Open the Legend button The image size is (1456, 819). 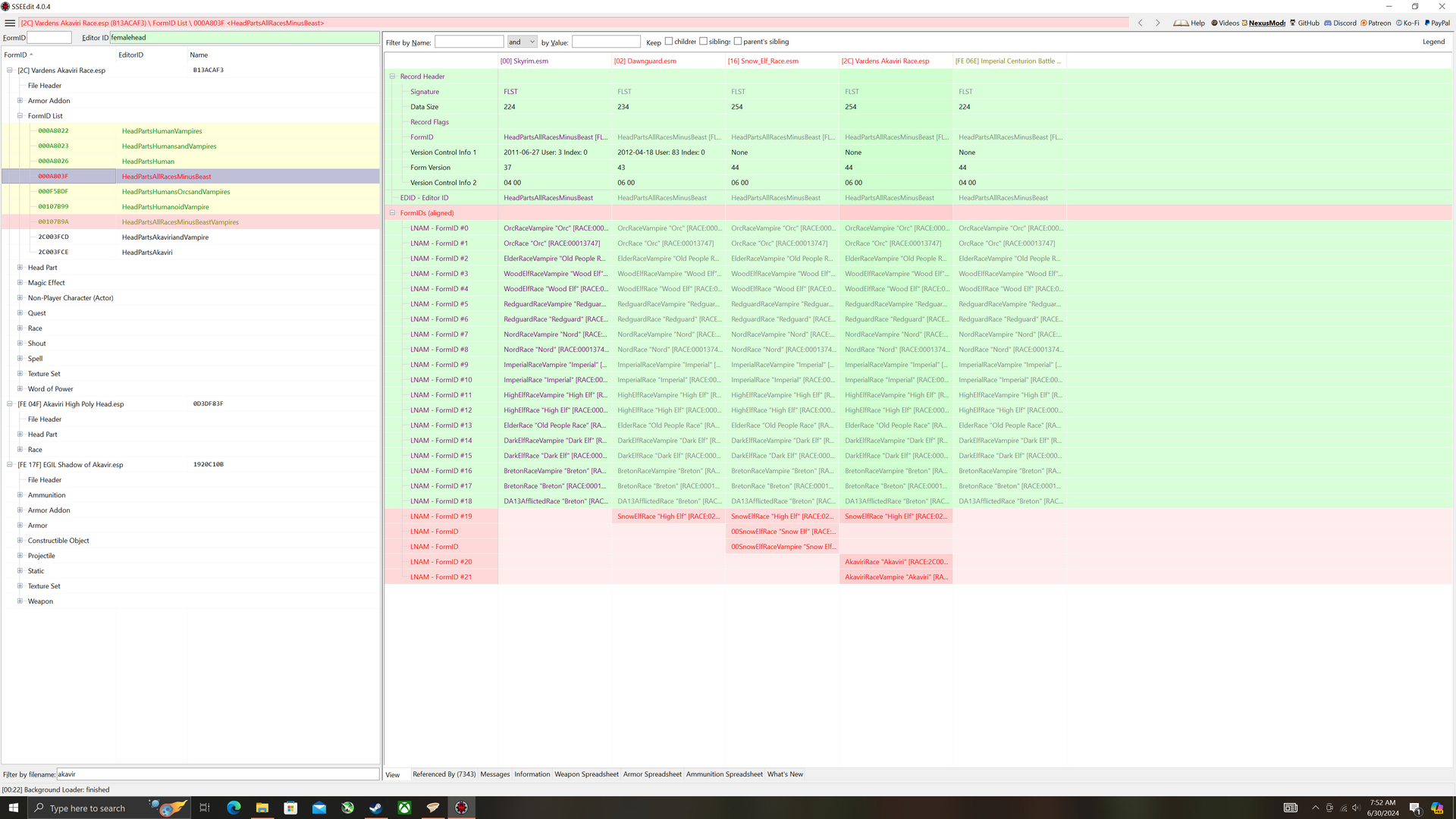pyautogui.click(x=1433, y=42)
